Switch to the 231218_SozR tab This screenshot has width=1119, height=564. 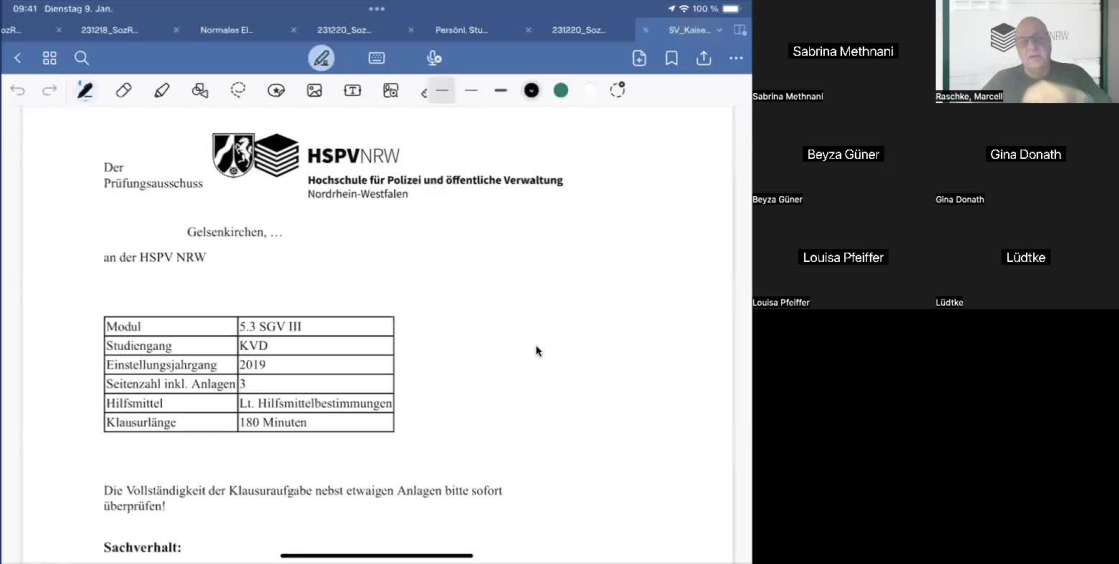[109, 30]
